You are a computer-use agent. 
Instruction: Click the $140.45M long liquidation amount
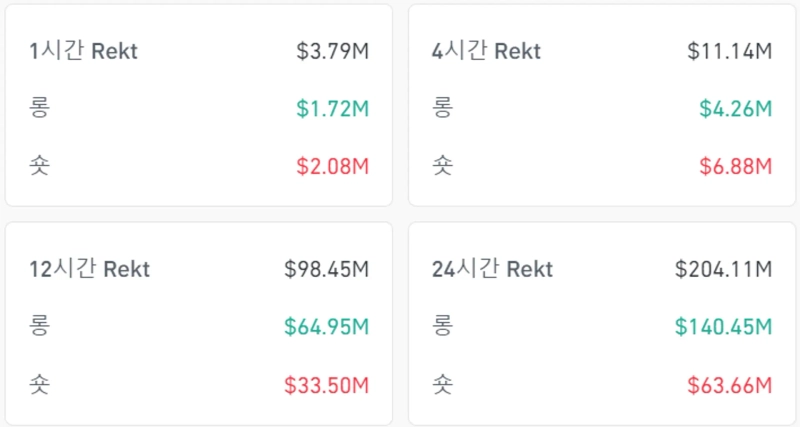[x=723, y=326]
